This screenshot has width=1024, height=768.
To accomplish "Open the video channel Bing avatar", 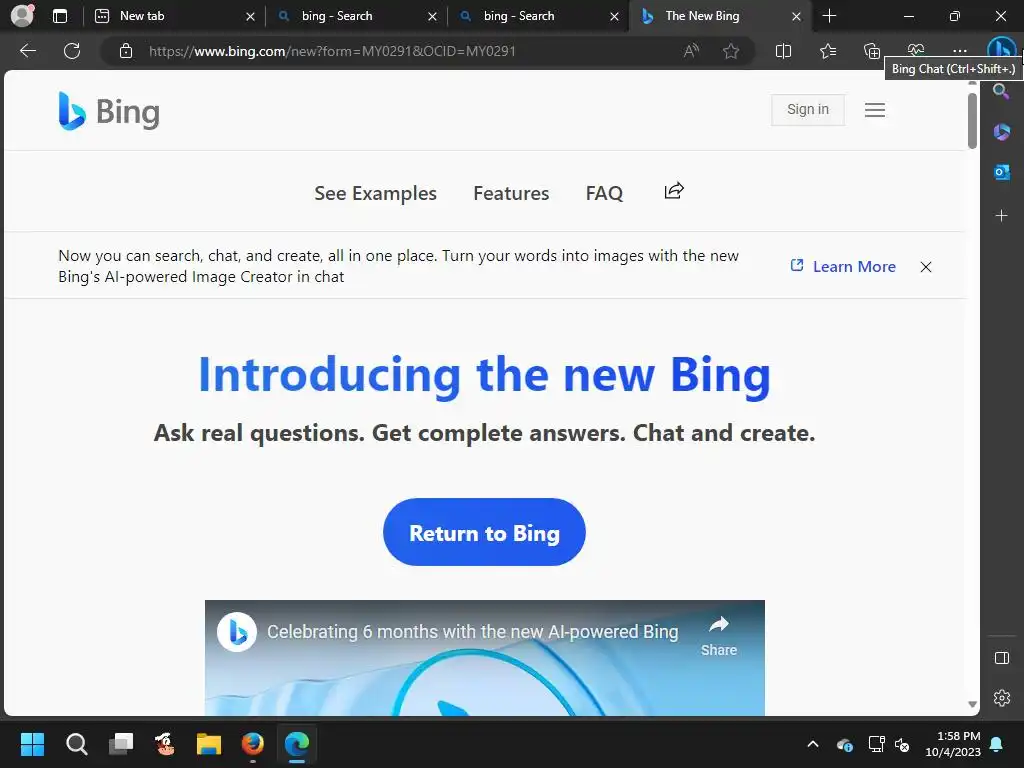I will pyautogui.click(x=236, y=632).
